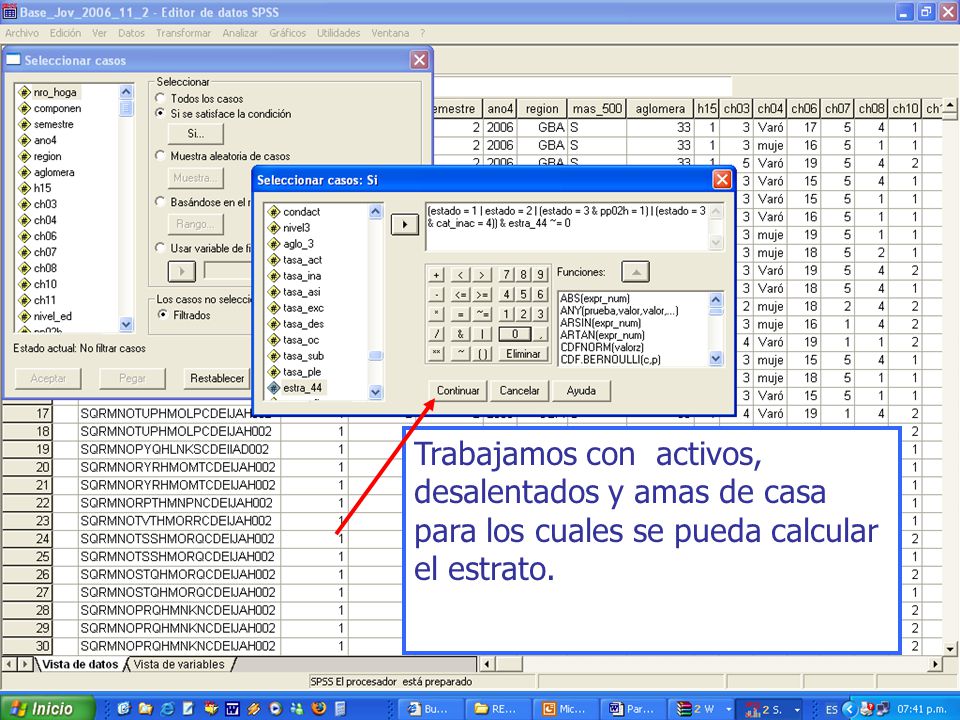Click the not-equal ~= keypad button
This screenshot has width=960, height=720.
point(482,314)
